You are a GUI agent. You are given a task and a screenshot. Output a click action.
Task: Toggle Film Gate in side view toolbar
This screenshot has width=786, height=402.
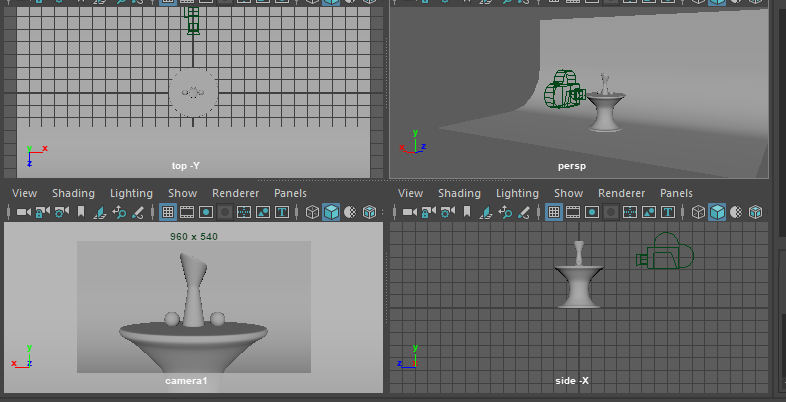[x=573, y=212]
